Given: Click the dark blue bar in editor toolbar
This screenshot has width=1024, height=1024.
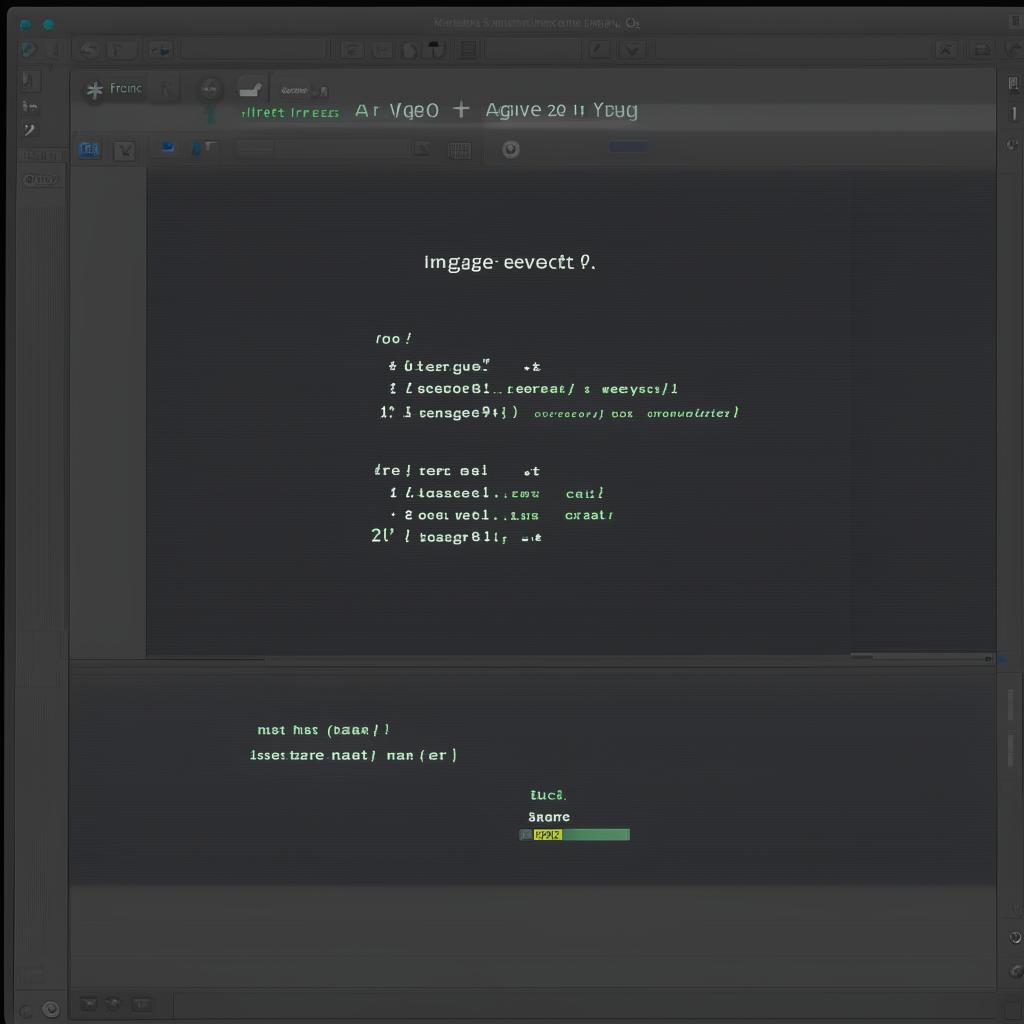Looking at the screenshot, I should [629, 146].
